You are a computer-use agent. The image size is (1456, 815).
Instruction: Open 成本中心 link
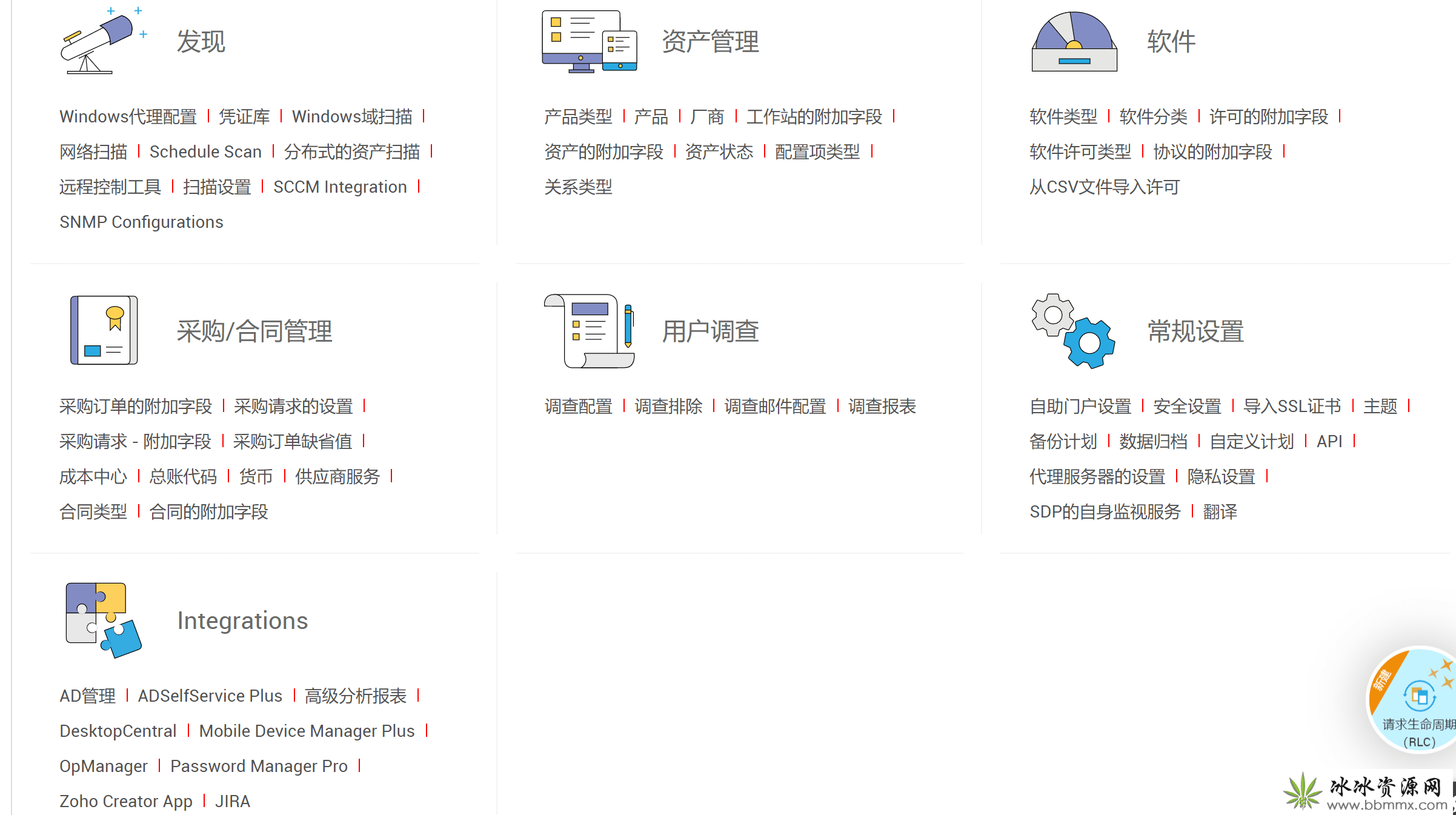(93, 476)
